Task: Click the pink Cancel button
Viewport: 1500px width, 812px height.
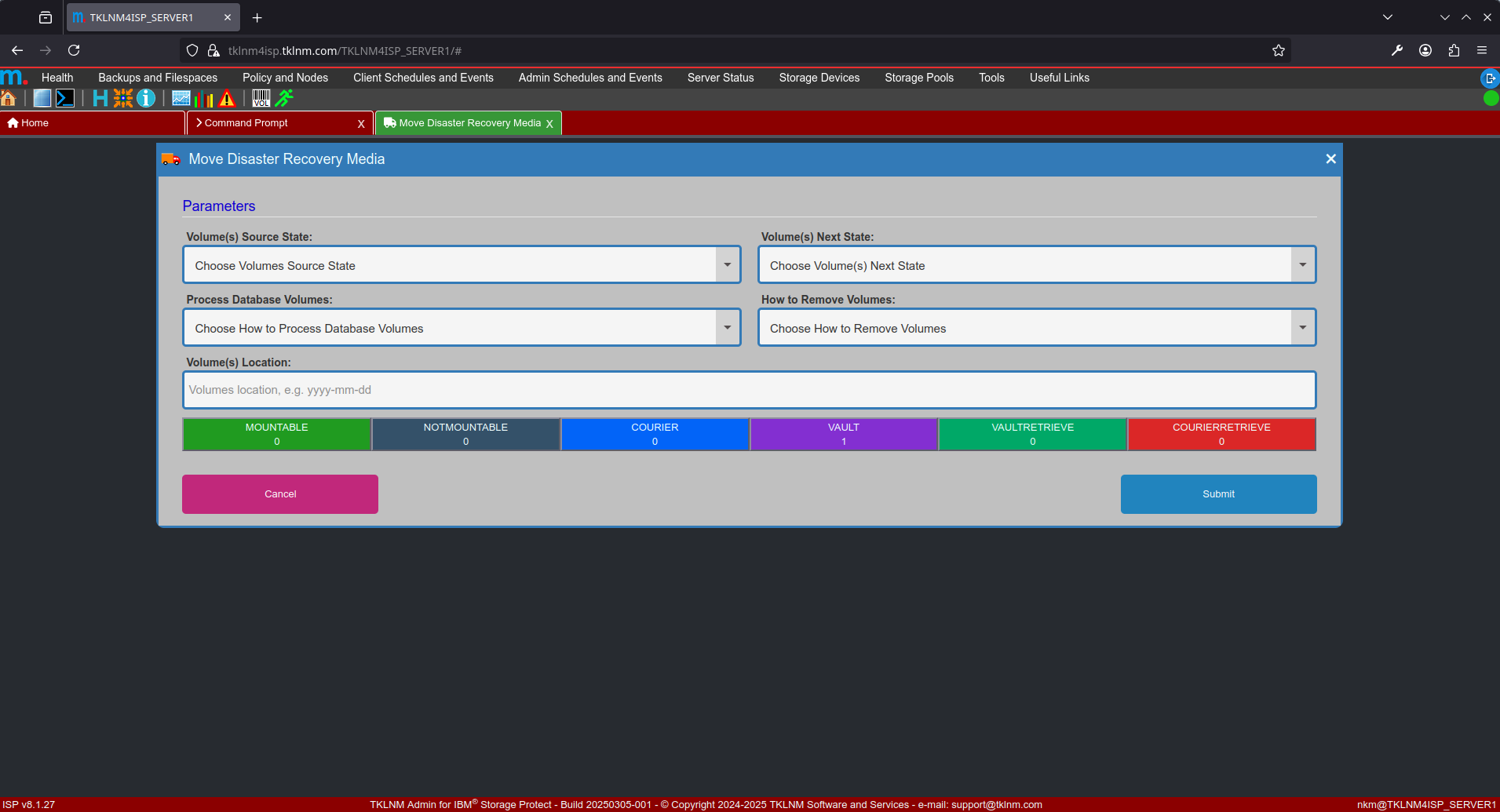Action: click(x=280, y=494)
